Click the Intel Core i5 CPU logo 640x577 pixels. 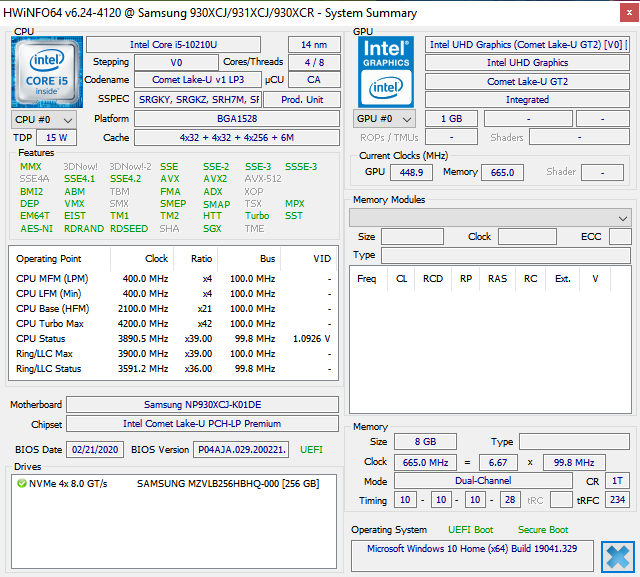[46, 71]
